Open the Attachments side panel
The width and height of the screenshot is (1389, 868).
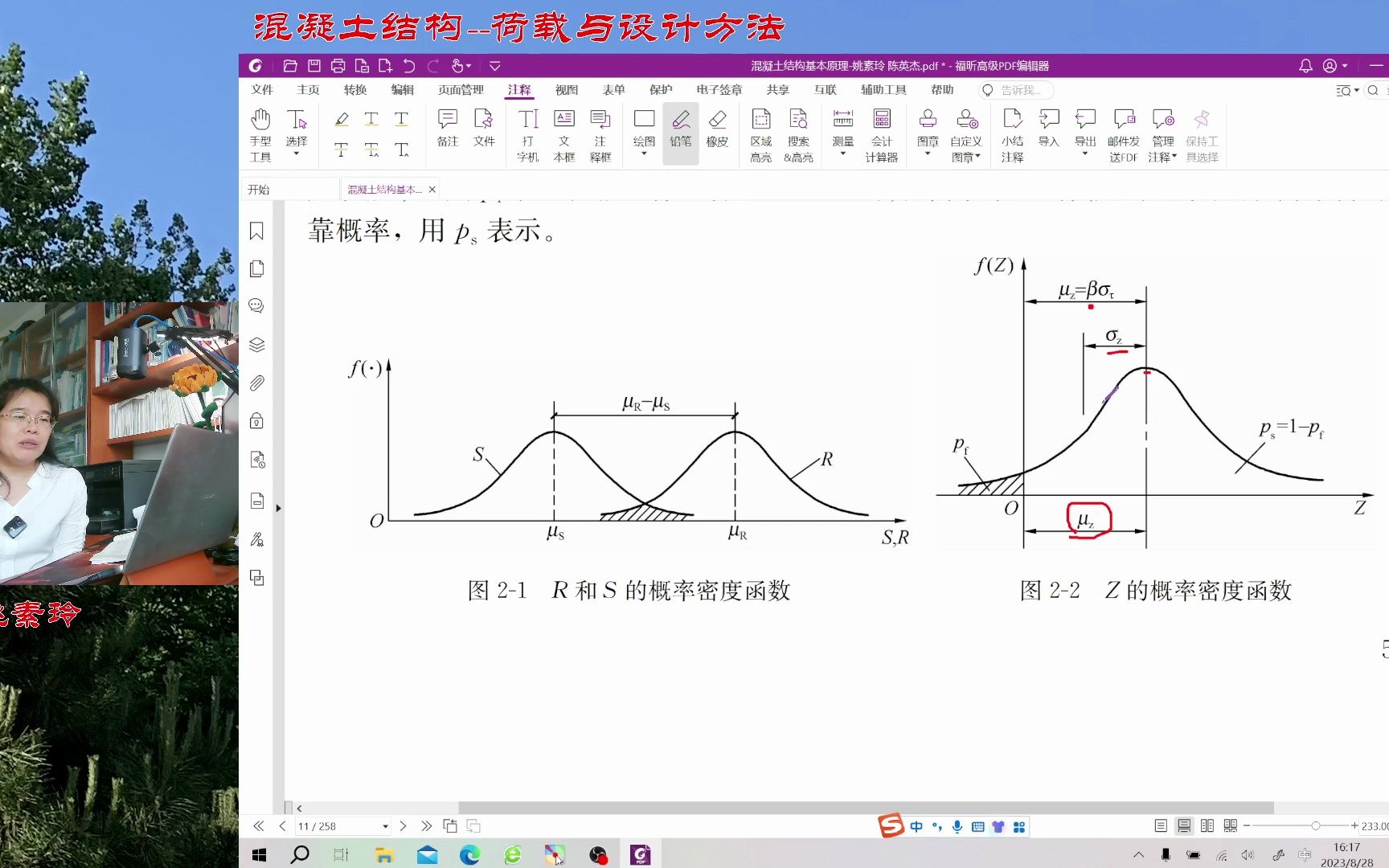[x=256, y=383]
